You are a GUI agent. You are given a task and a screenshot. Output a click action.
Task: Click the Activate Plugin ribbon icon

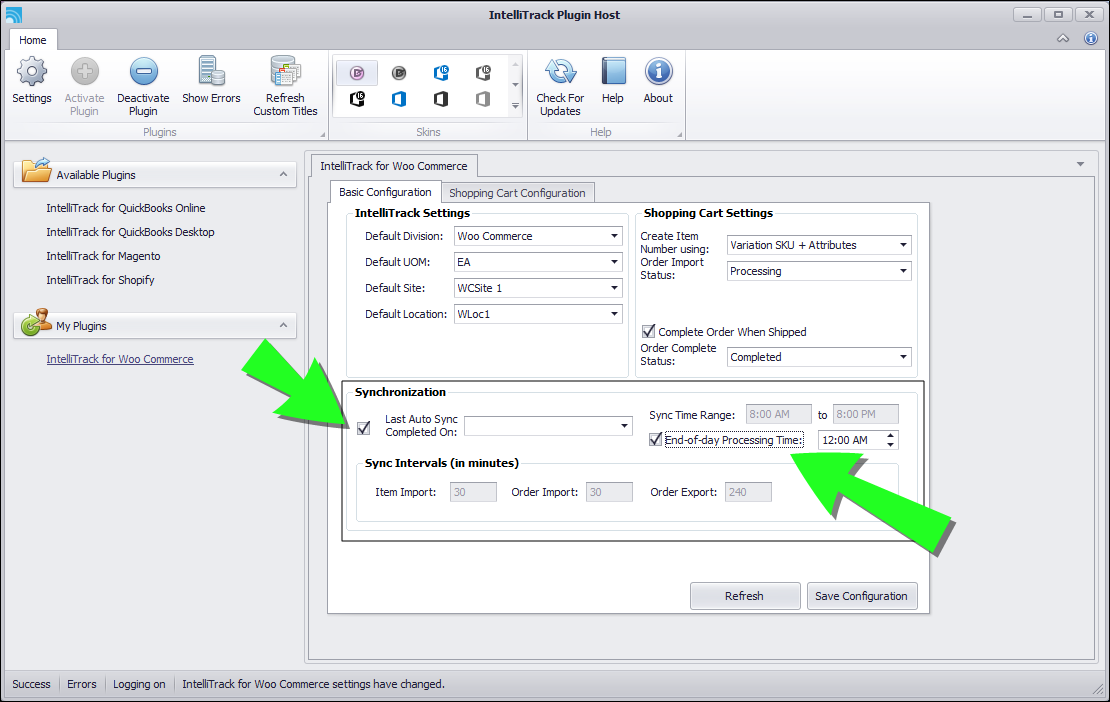(x=84, y=86)
